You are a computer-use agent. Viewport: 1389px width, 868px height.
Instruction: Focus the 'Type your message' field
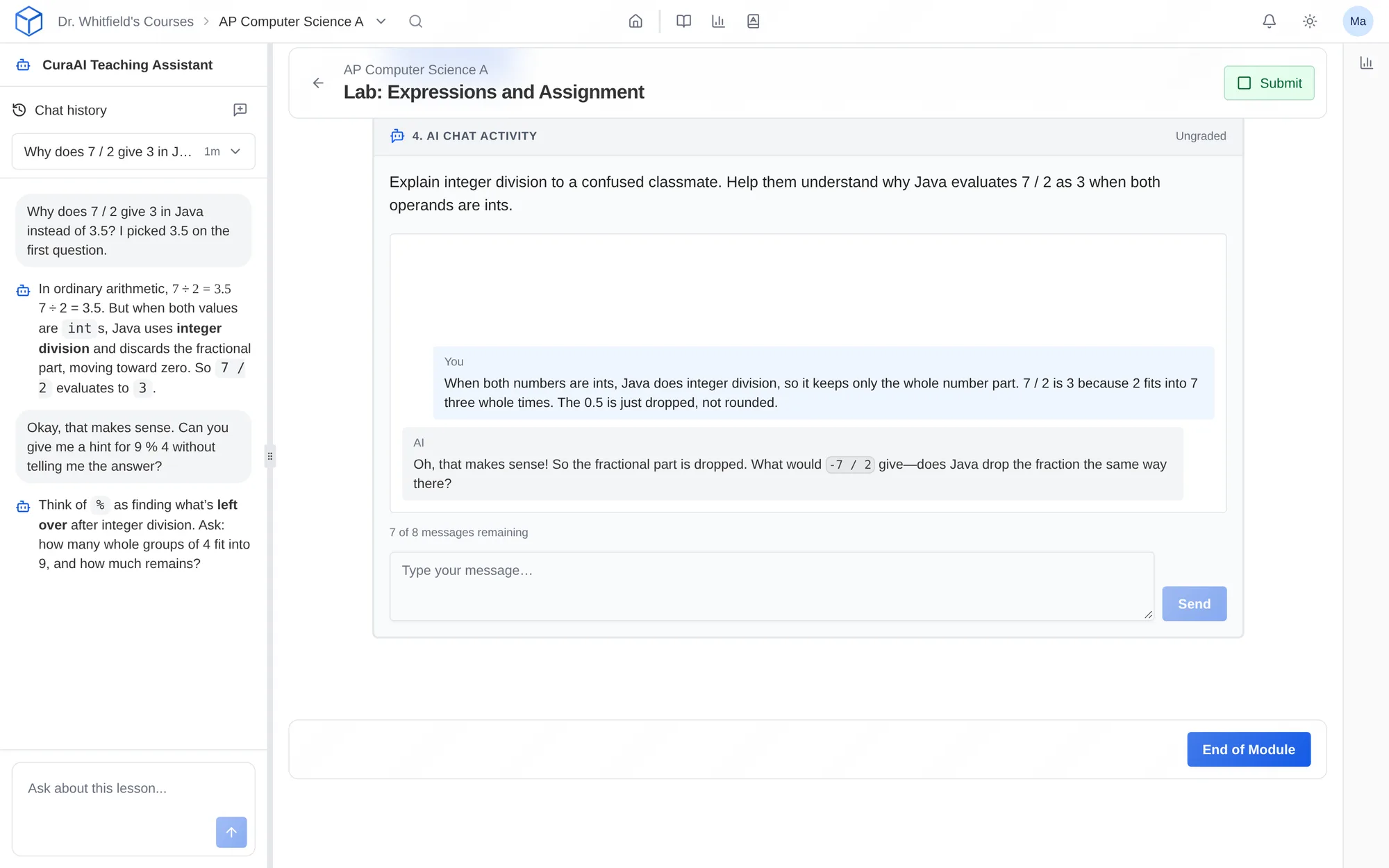(772, 586)
